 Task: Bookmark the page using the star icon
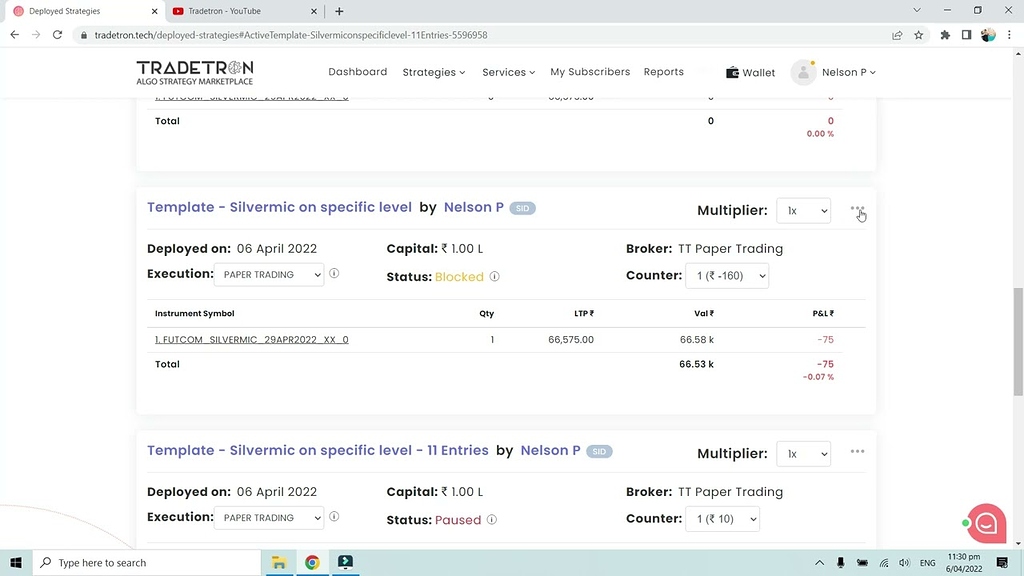click(x=918, y=34)
